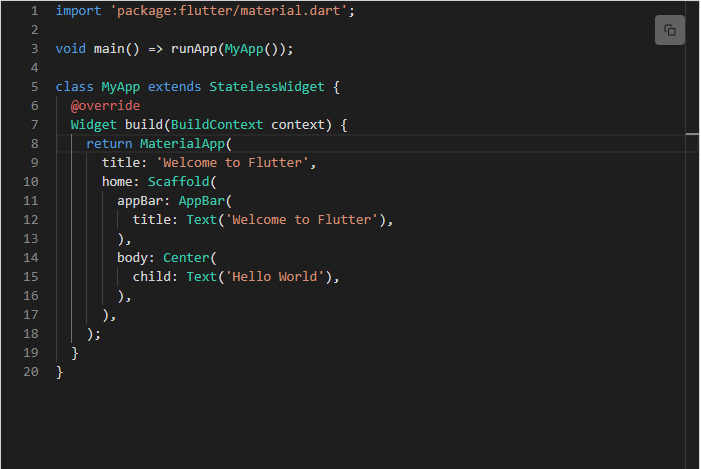The image size is (701, 469).
Task: Click the import keyword on line 1
Action: click(x=78, y=11)
